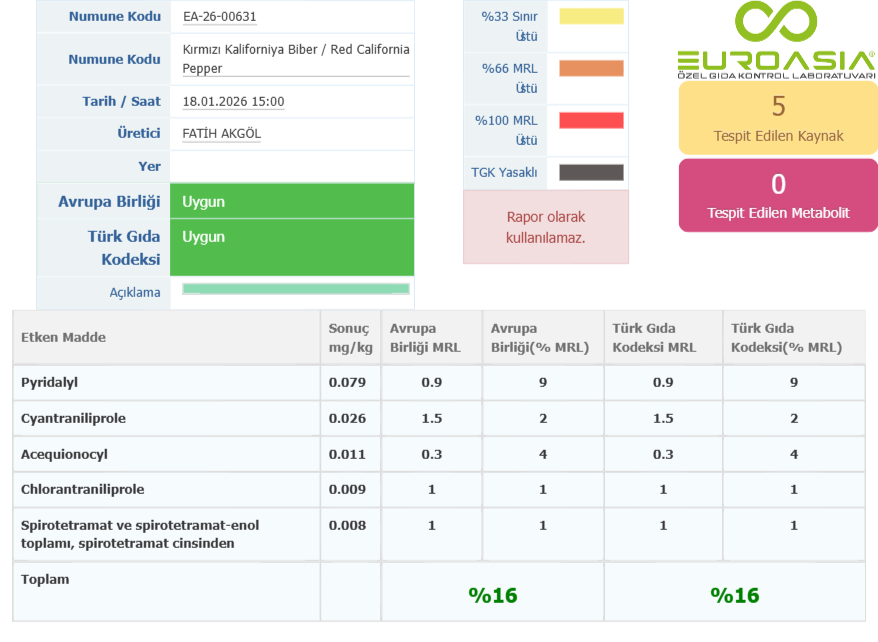878x642 pixels.
Task: Click the yellow %33 Sınır Üstü swatch
Action: [x=591, y=16]
